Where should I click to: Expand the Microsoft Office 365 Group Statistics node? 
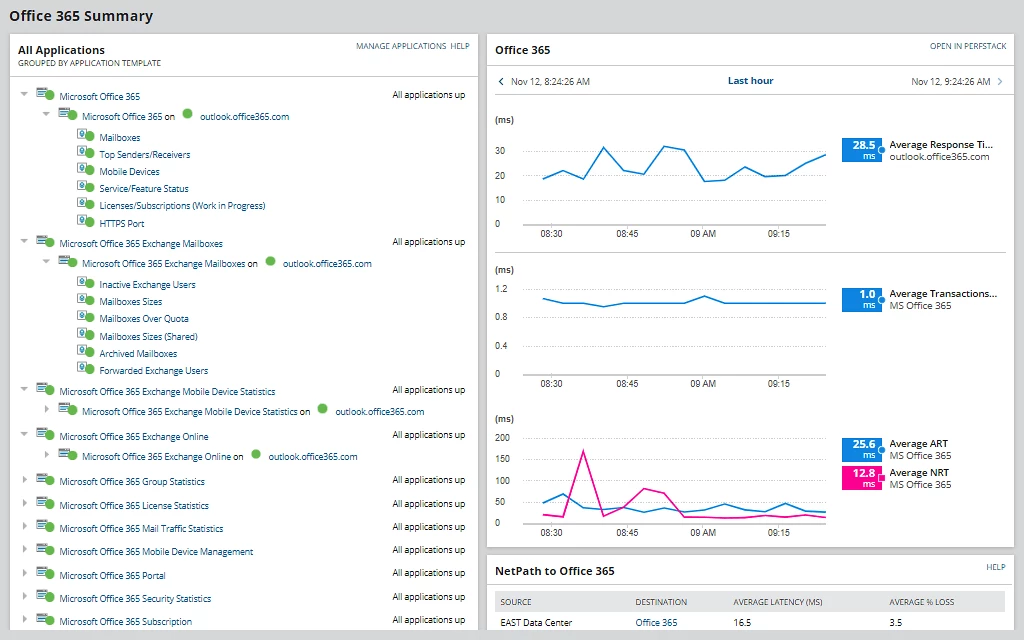[25, 481]
